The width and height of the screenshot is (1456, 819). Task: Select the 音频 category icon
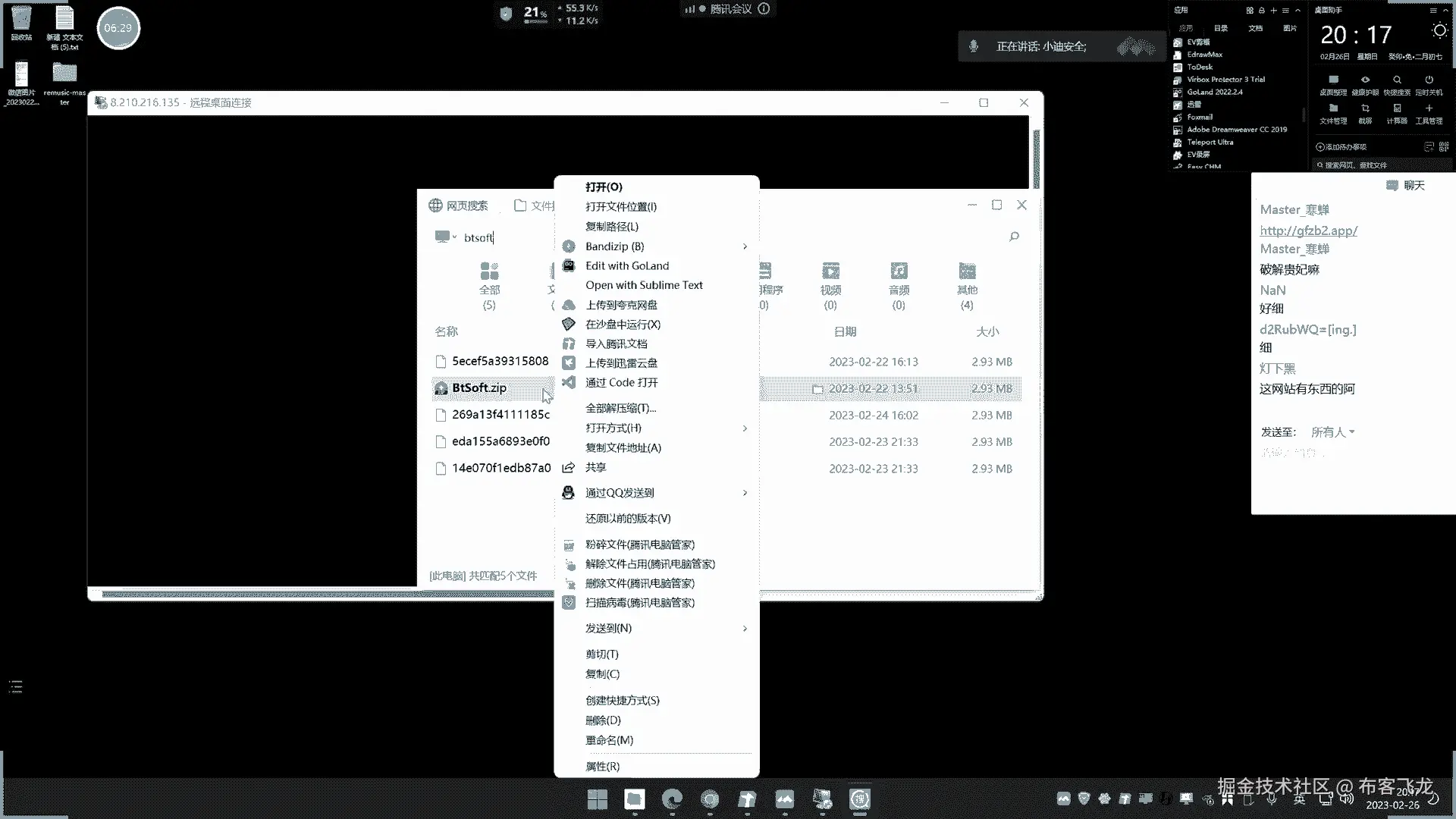(x=899, y=271)
